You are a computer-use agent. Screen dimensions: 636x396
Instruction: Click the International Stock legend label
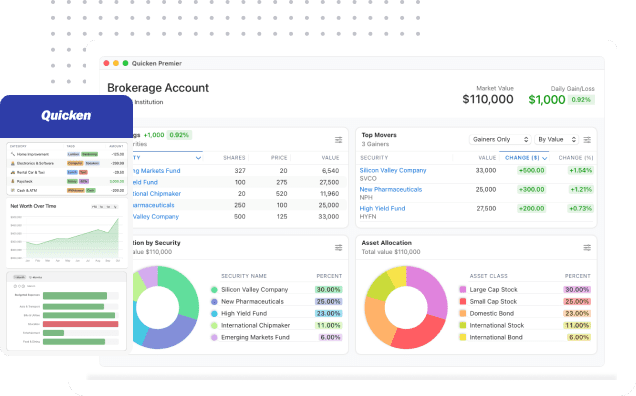[x=496, y=325]
